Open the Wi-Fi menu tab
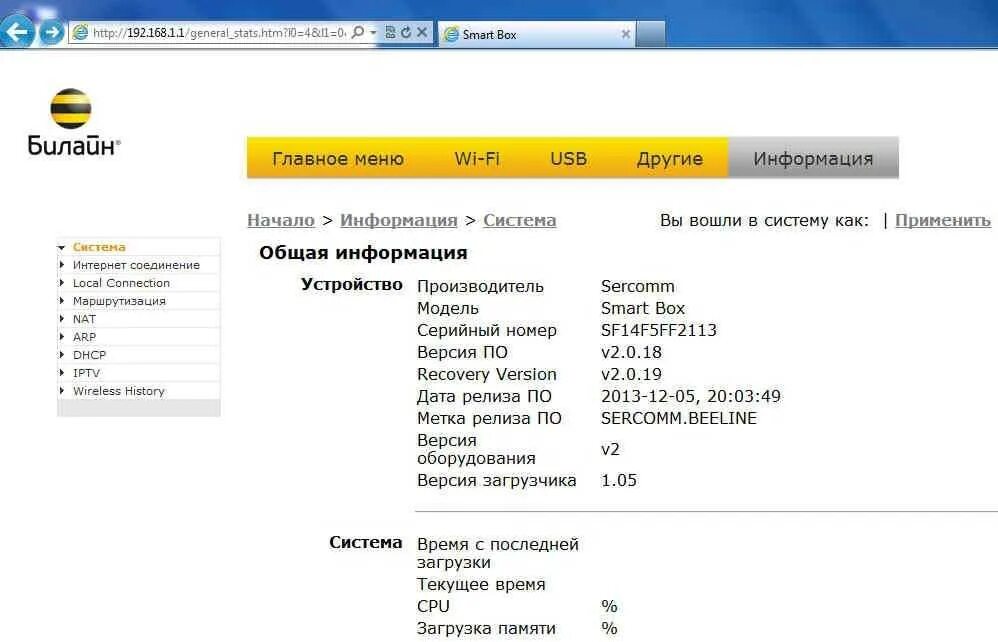This screenshot has width=998, height=642. click(477, 158)
